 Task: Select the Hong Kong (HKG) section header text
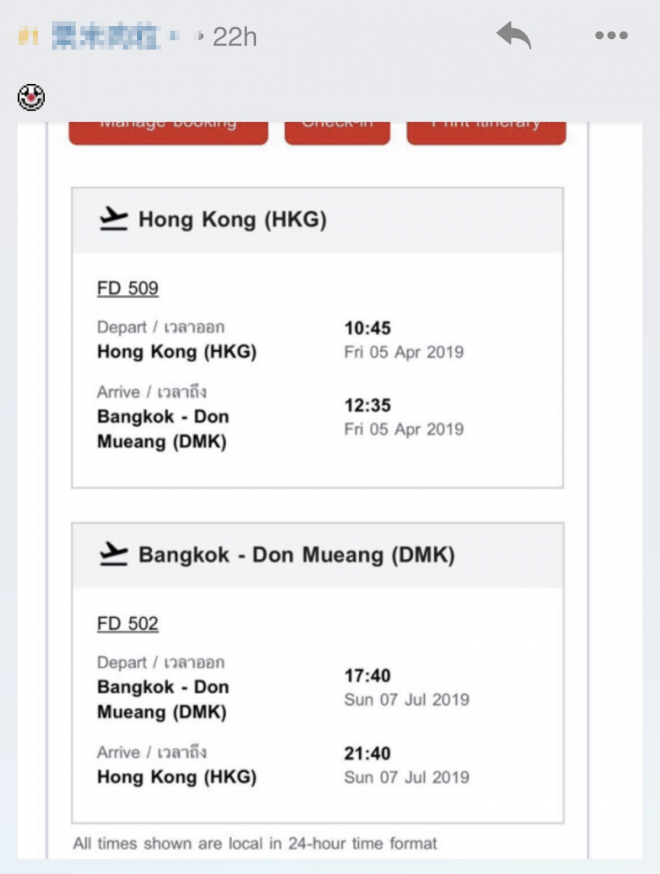click(232, 220)
